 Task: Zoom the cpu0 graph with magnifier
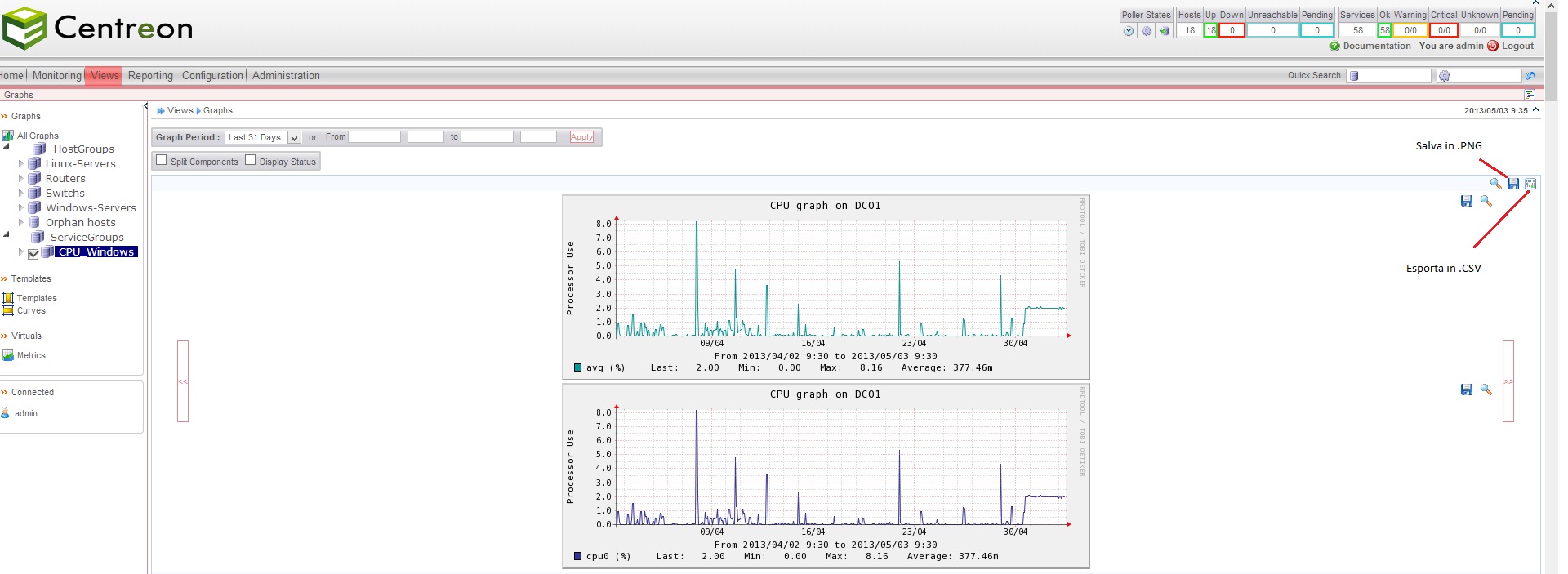click(1486, 389)
